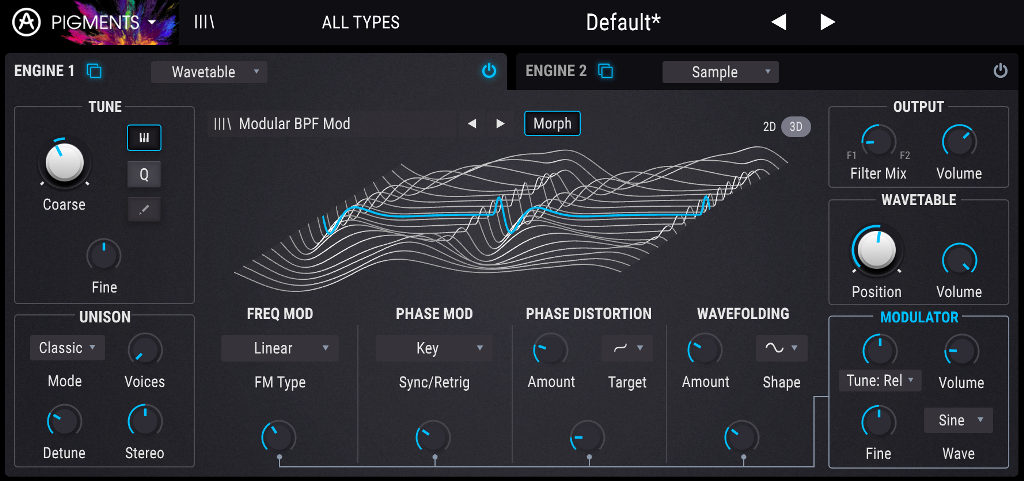1024x481 pixels.
Task: Click the unison Detune knob
Action: click(64, 421)
